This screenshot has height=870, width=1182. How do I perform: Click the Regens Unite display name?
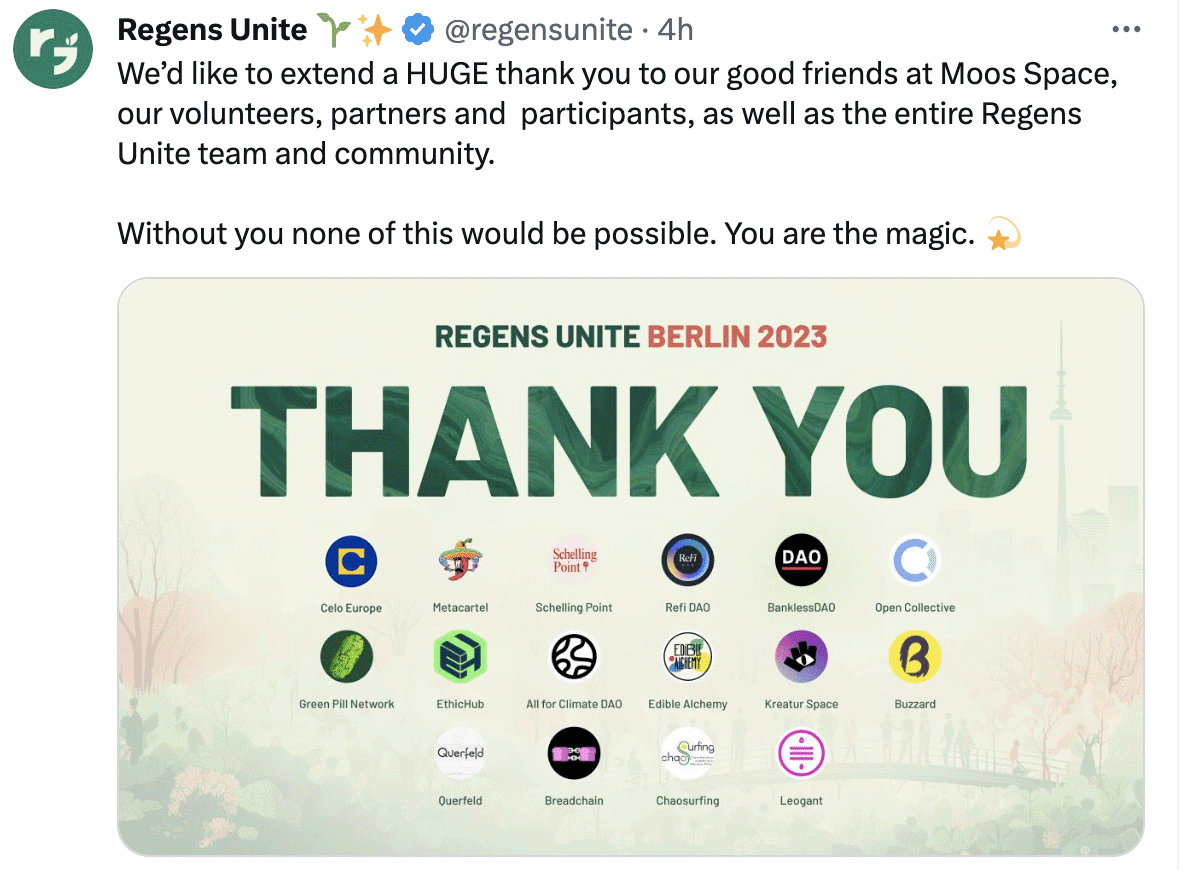click(212, 29)
